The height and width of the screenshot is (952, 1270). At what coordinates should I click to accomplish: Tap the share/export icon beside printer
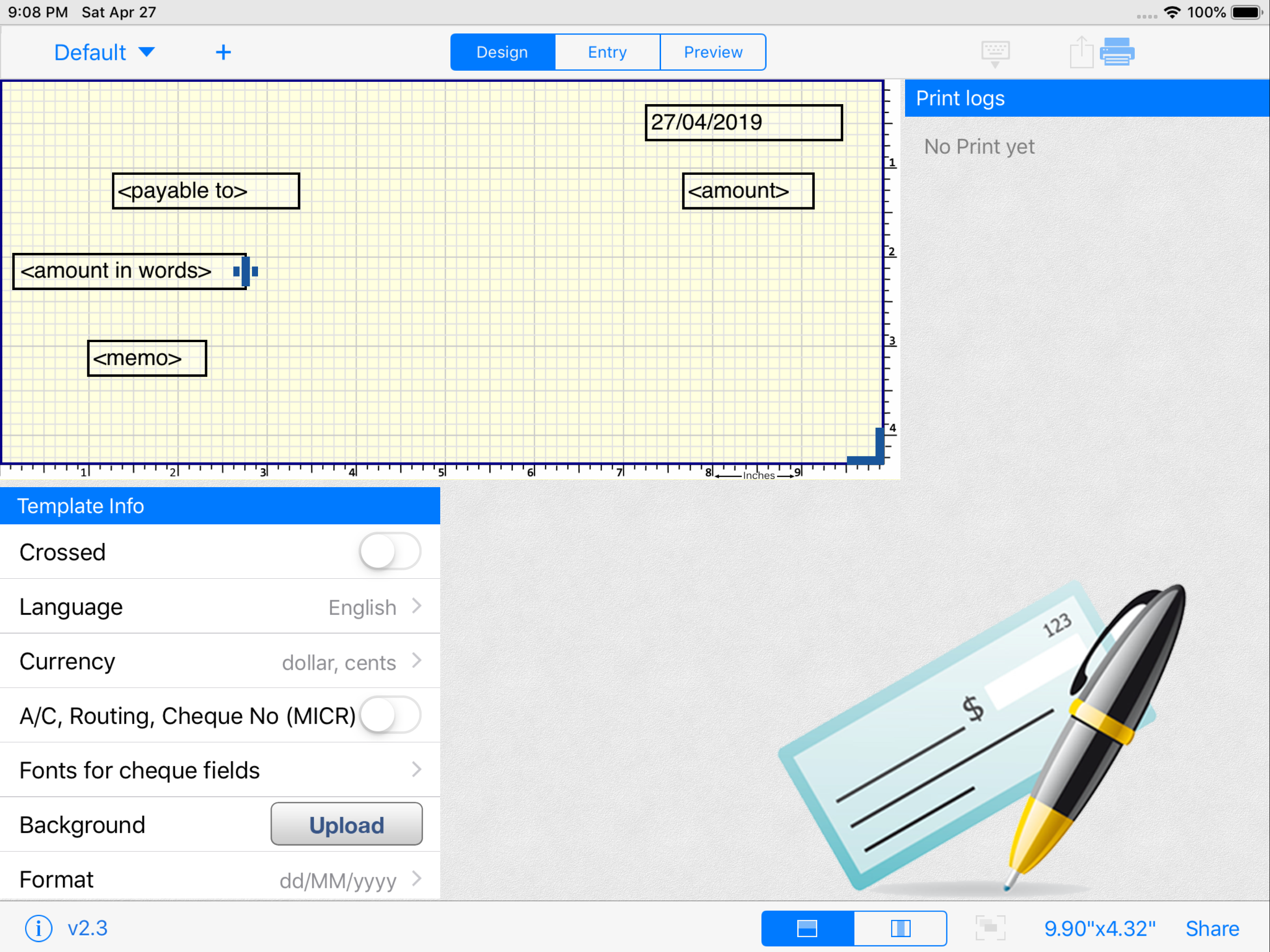(1080, 52)
